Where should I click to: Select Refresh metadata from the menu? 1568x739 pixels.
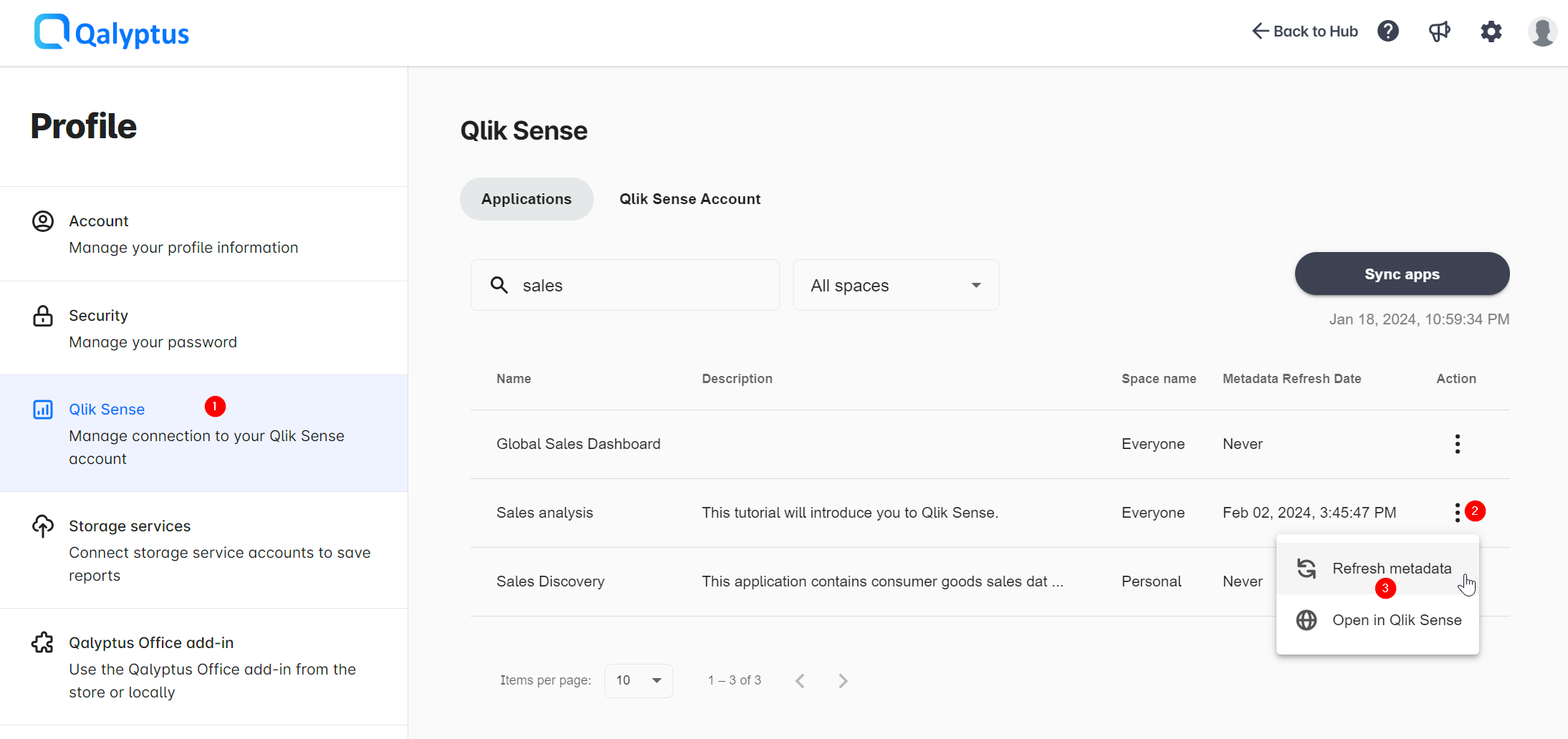pos(1391,568)
